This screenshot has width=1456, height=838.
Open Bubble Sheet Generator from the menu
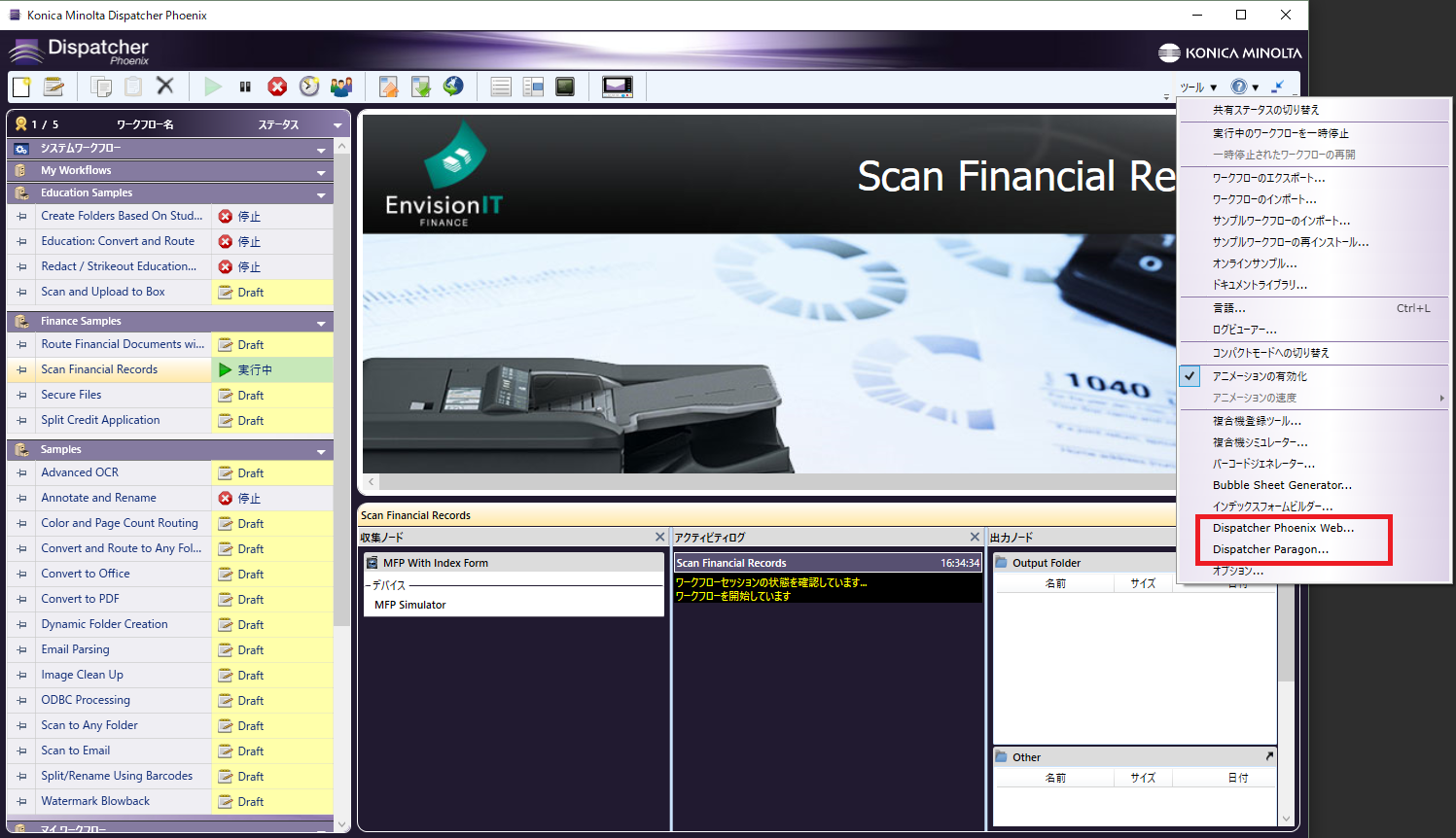pos(1313,485)
